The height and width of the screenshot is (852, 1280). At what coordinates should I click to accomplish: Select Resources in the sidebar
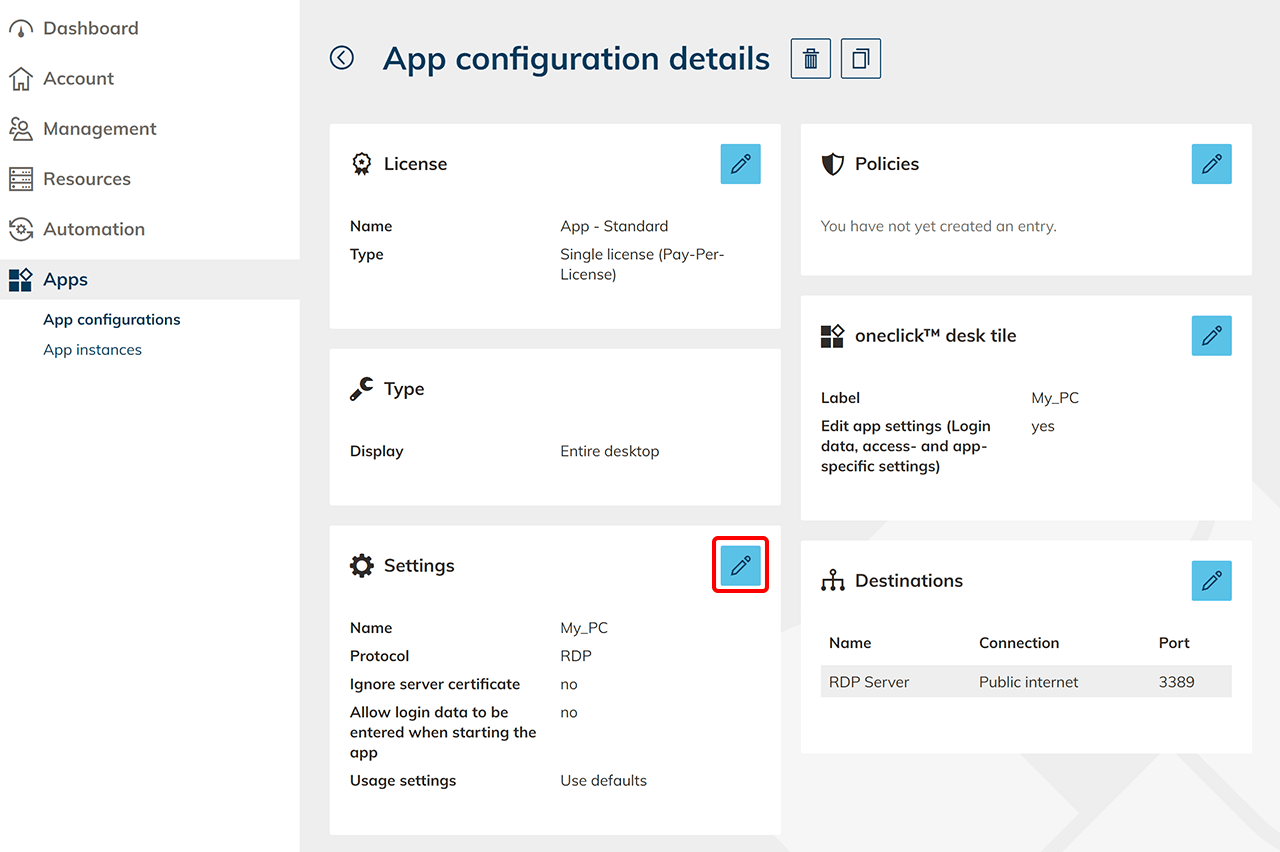(x=86, y=179)
